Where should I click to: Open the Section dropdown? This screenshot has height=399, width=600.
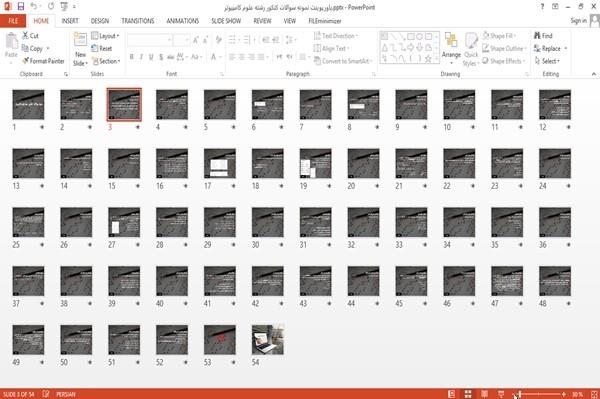106,61
